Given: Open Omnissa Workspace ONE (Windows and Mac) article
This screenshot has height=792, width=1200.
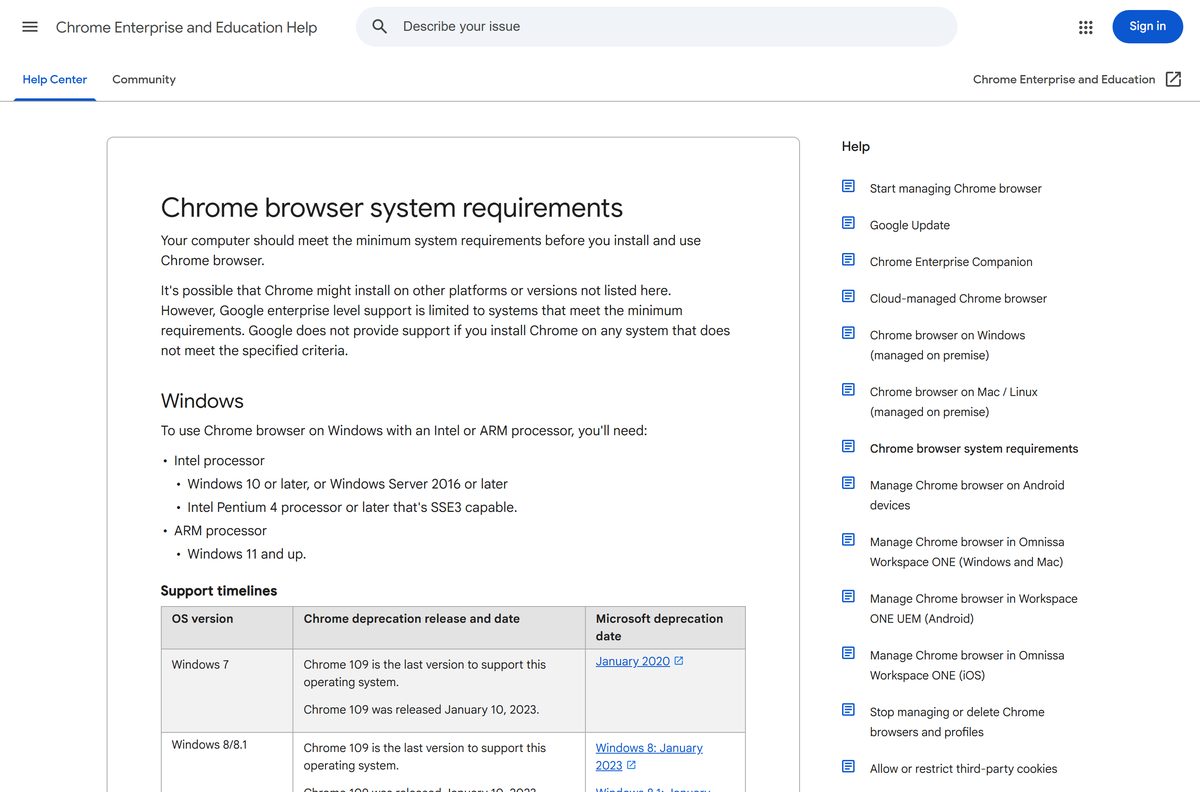Looking at the screenshot, I should coord(967,552).
